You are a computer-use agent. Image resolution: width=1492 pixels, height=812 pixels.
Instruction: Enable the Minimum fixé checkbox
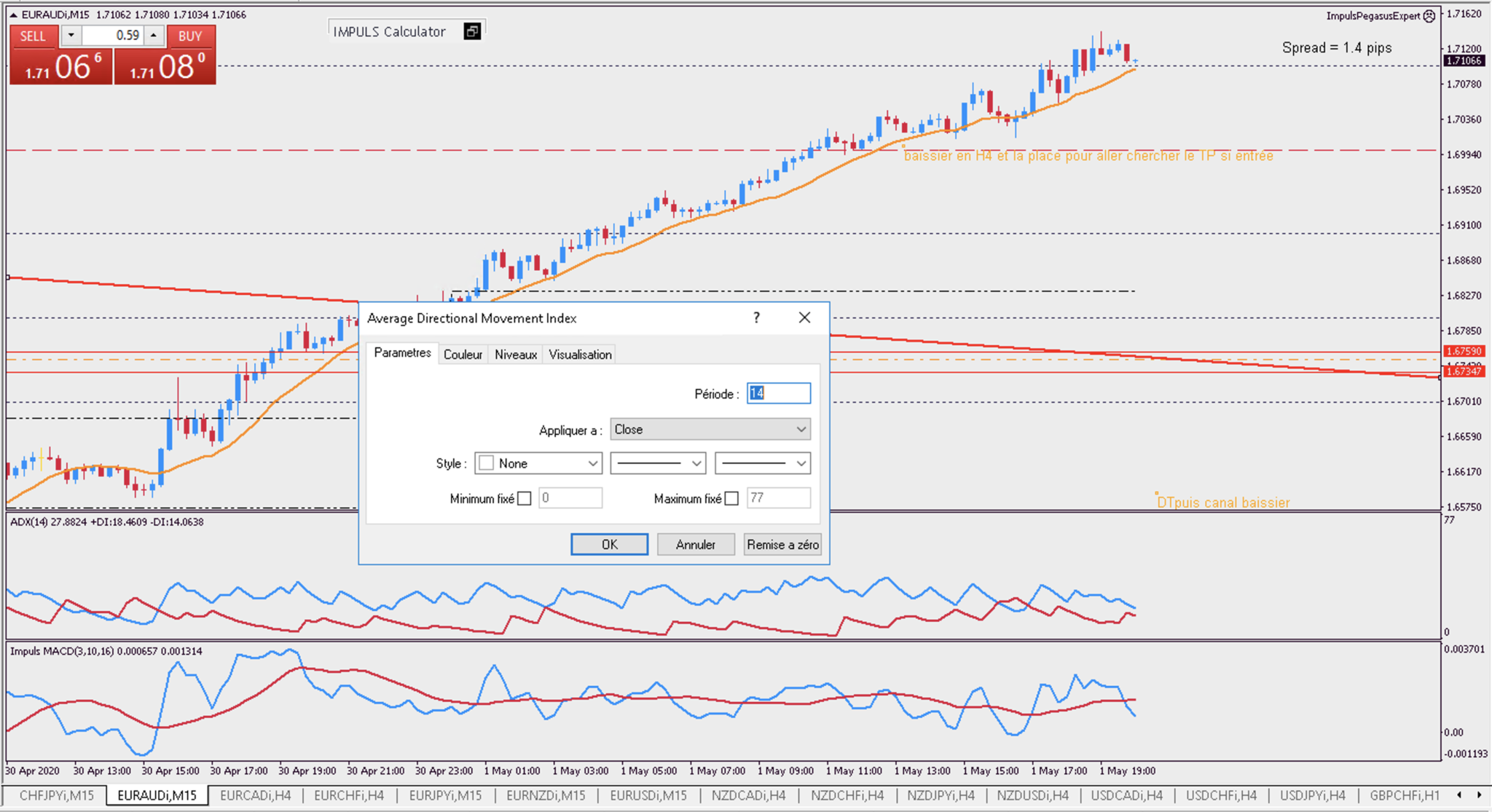pyautogui.click(x=524, y=499)
